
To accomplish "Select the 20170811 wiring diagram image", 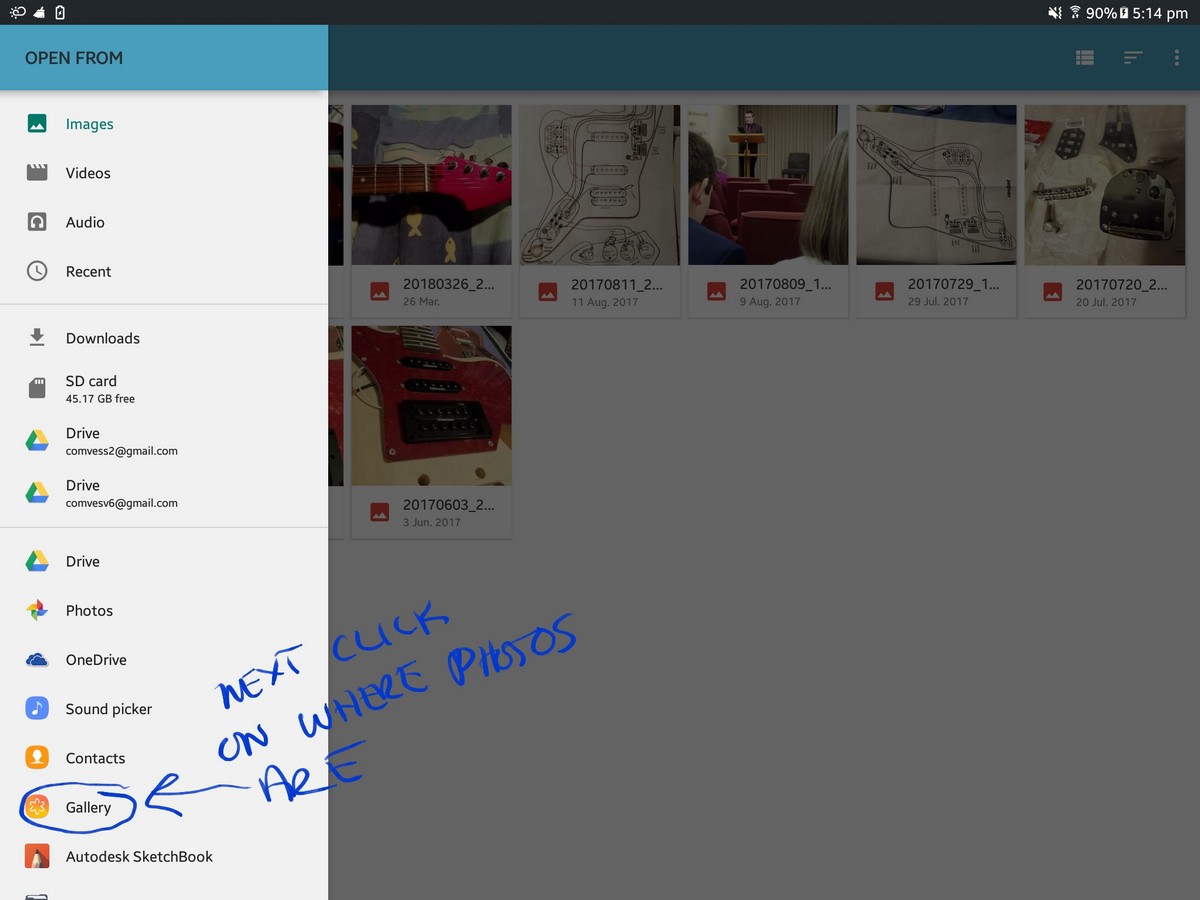I will [x=600, y=185].
